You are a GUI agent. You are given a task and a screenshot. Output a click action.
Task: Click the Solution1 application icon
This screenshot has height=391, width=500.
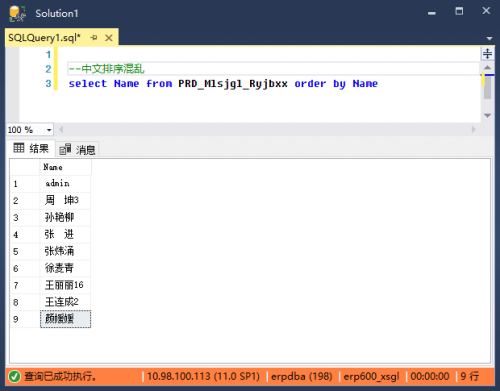click(x=17, y=14)
